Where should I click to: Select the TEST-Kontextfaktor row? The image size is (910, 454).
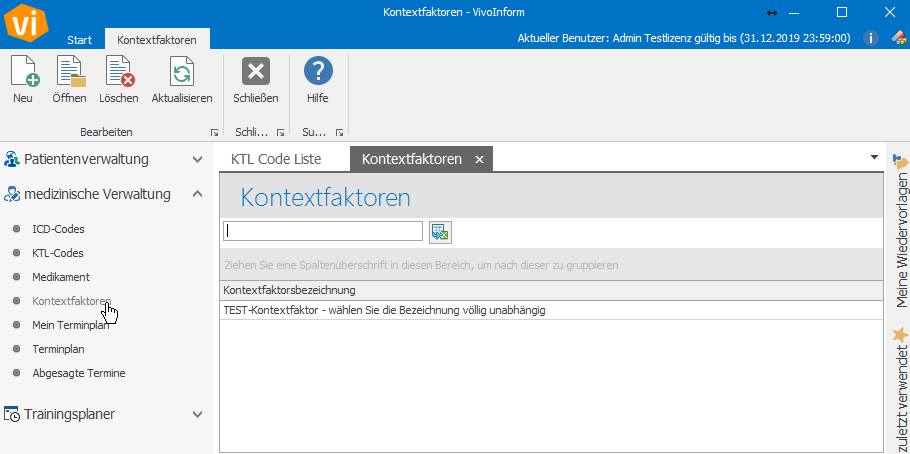point(551,311)
